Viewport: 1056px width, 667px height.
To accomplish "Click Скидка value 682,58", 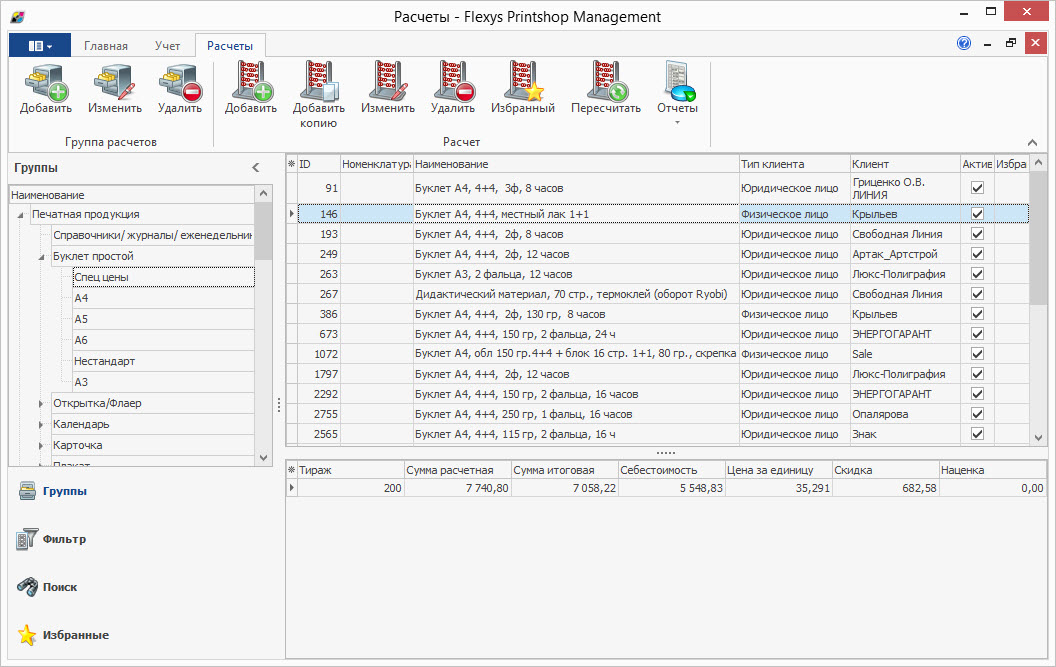I will click(885, 488).
